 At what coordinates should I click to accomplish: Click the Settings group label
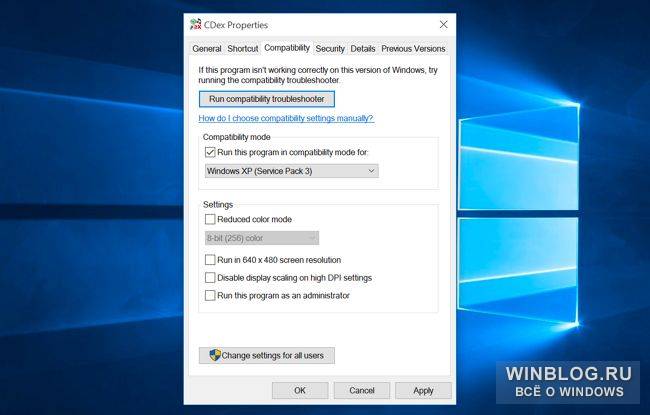pos(218,204)
